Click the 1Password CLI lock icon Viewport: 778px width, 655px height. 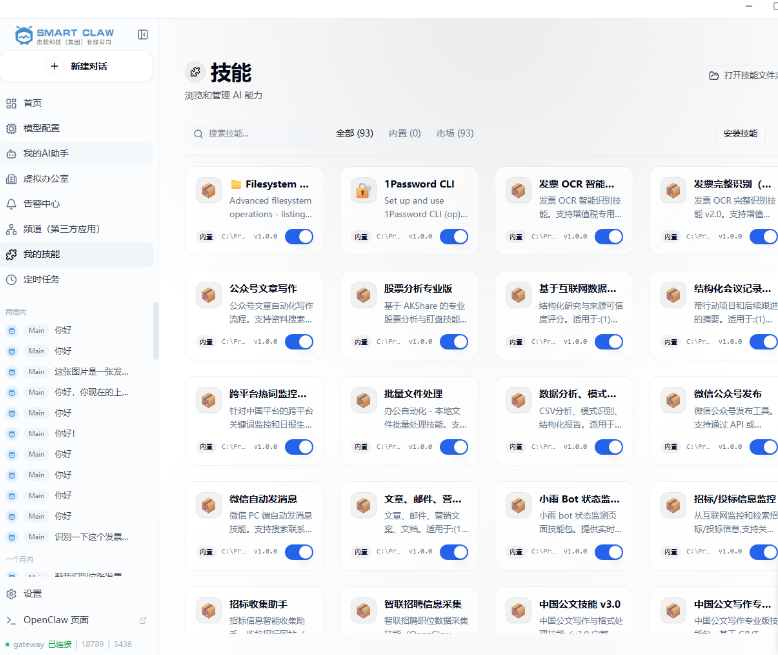[364, 190]
